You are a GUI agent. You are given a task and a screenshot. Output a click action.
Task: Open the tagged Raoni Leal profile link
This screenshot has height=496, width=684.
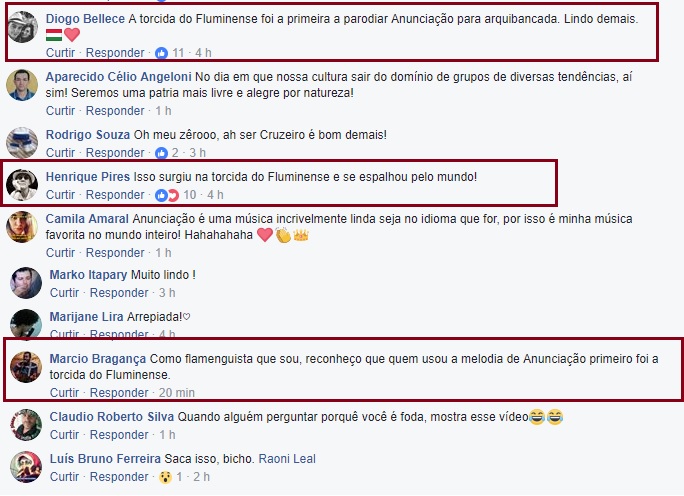pos(287,459)
